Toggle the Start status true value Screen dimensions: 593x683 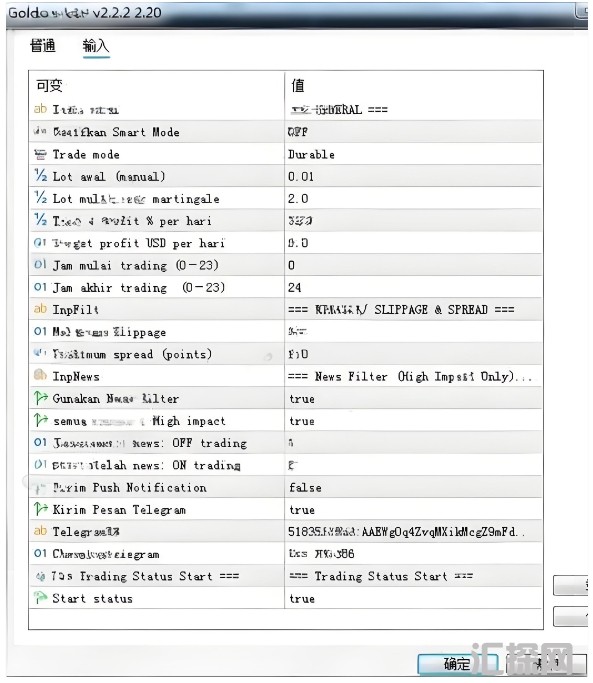point(413,598)
